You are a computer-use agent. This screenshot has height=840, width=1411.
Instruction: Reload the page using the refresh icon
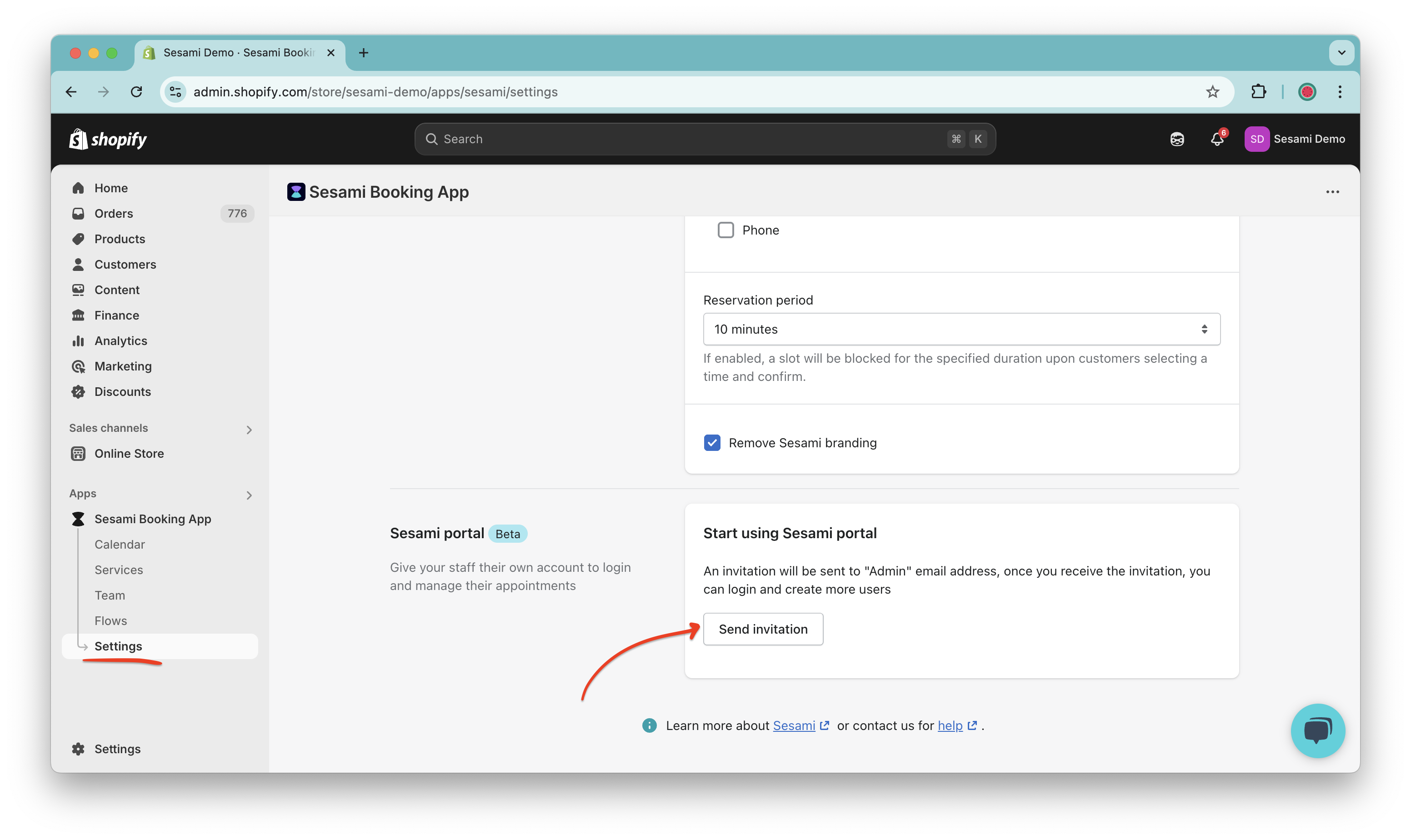(x=136, y=92)
